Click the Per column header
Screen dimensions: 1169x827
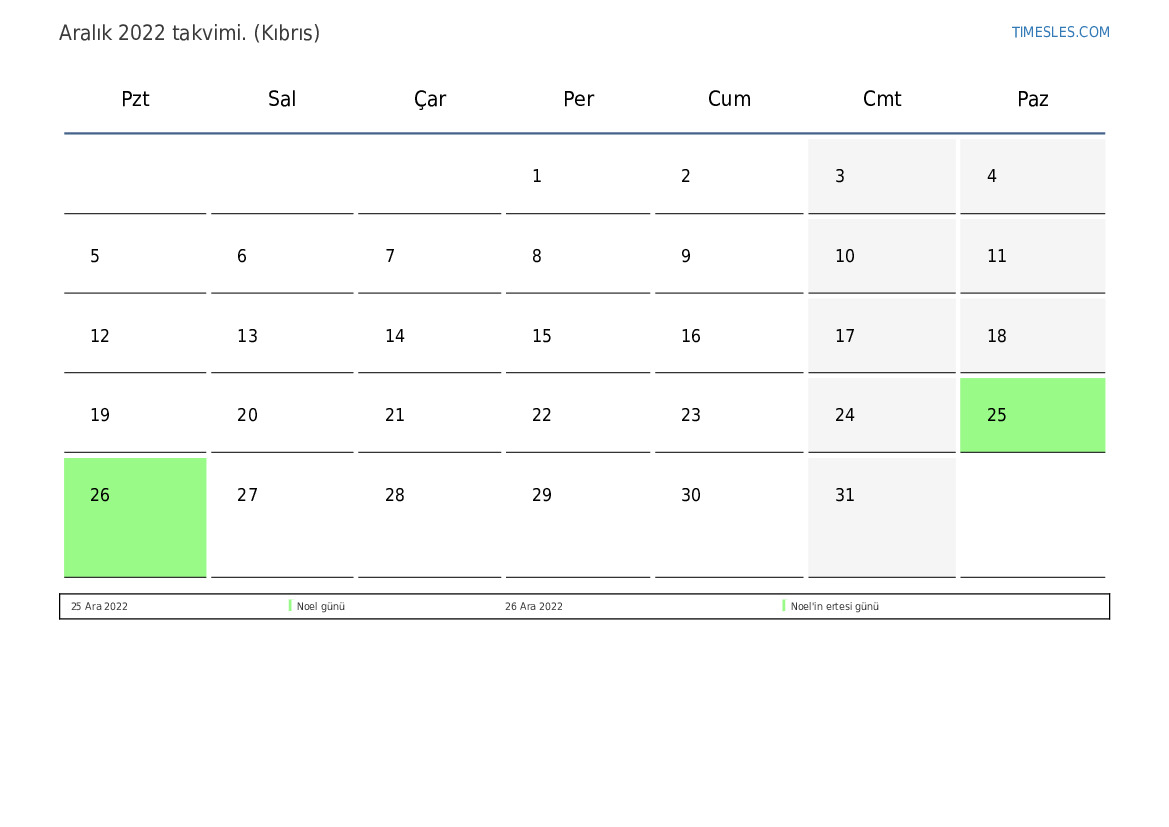578,99
